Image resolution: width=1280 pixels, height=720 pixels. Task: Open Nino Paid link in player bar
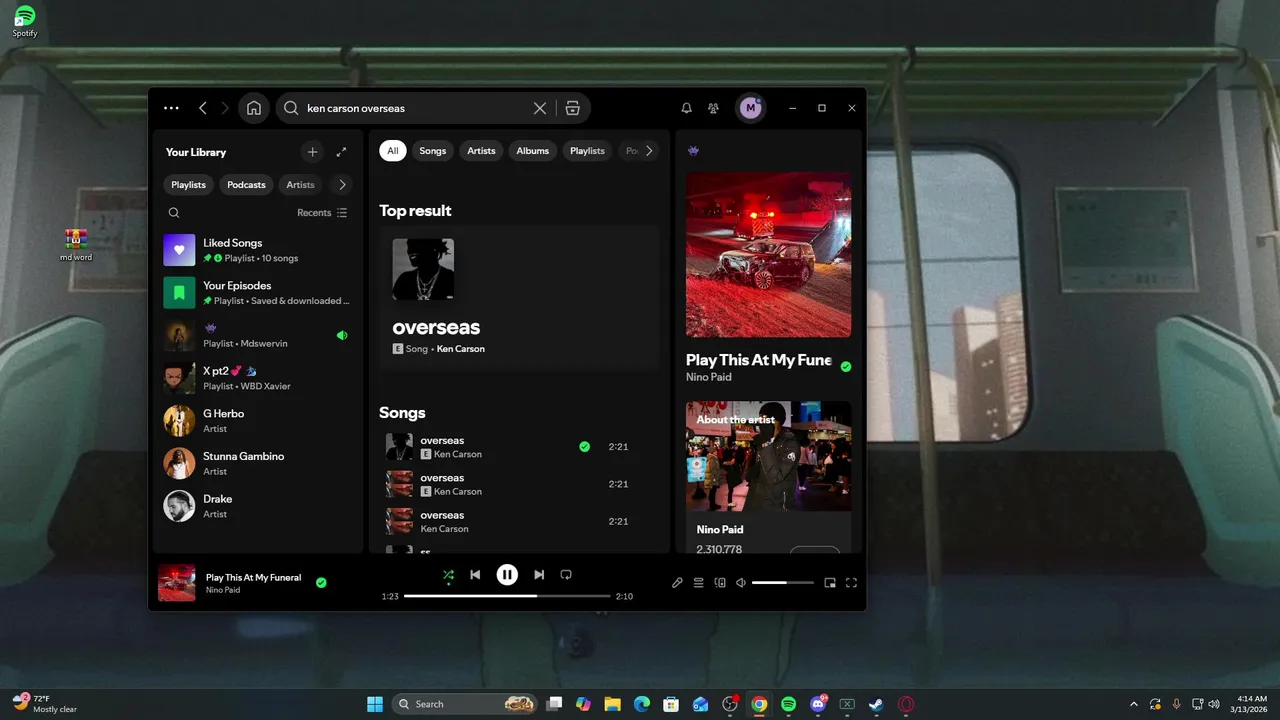(223, 590)
